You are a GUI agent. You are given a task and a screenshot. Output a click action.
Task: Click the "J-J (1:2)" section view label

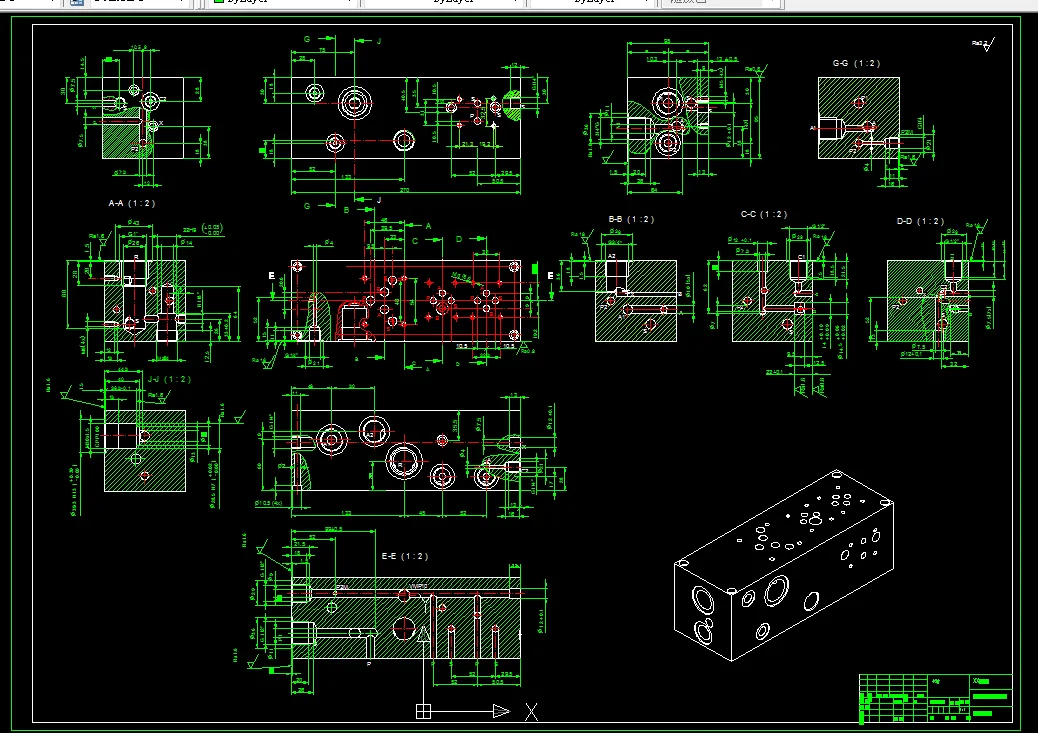169,379
